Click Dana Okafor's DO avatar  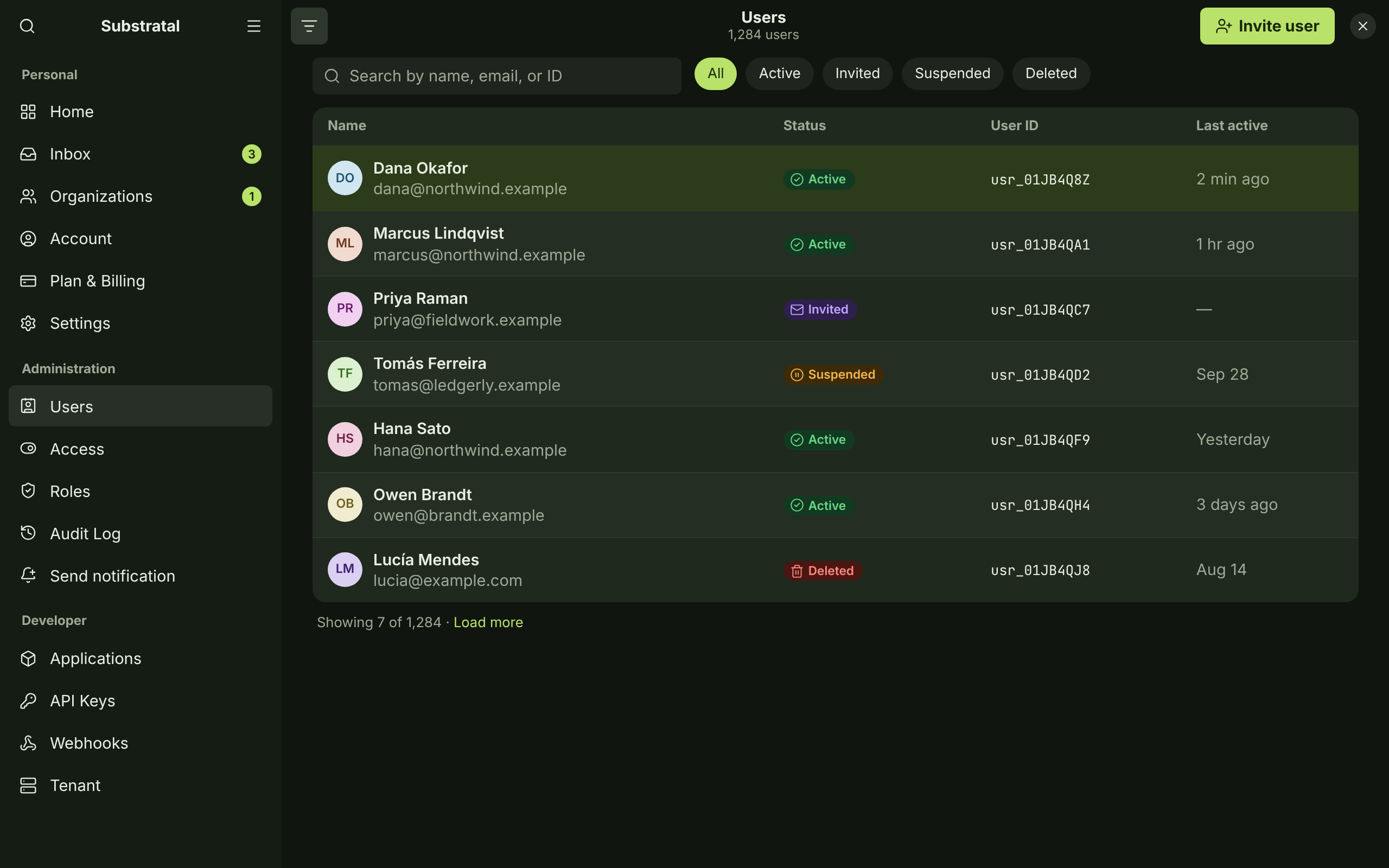345,178
